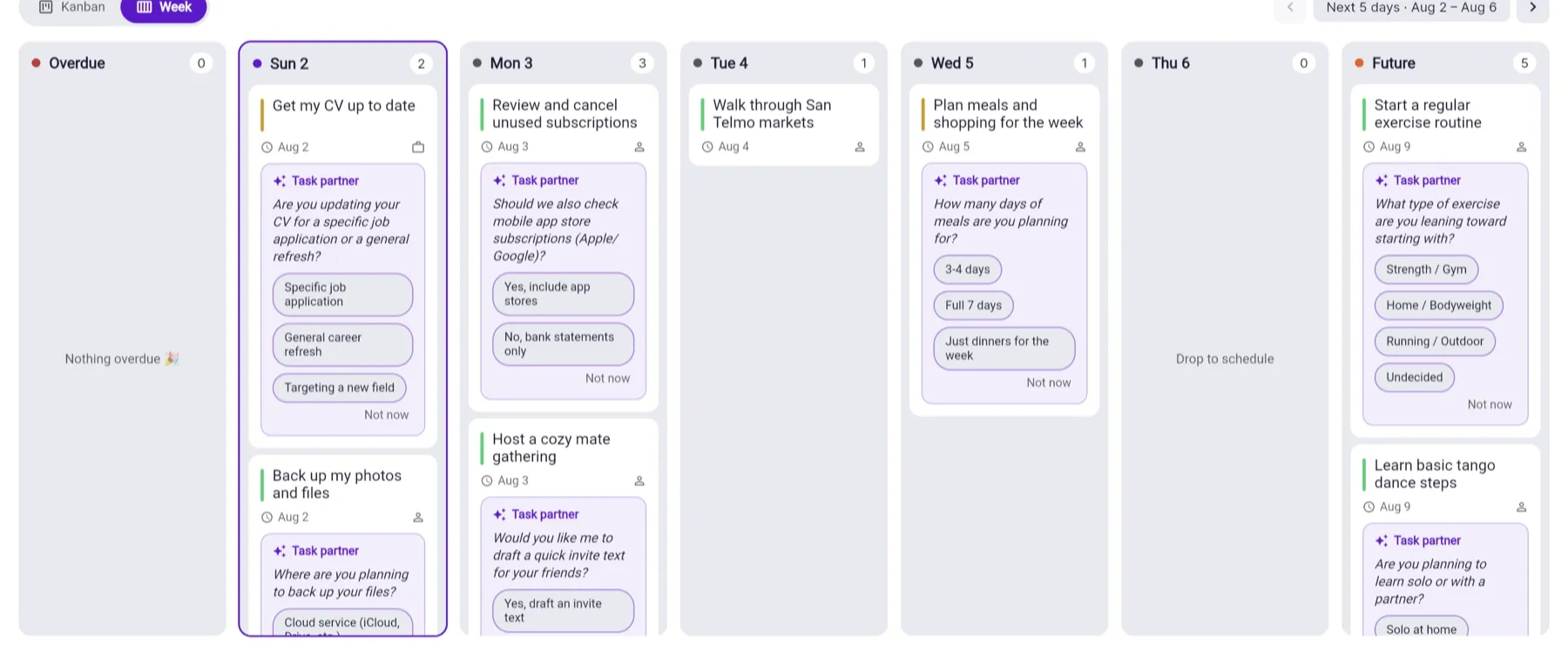This screenshot has width=1568, height=658.
Task: Go to next date range arrow
Action: point(1533,7)
